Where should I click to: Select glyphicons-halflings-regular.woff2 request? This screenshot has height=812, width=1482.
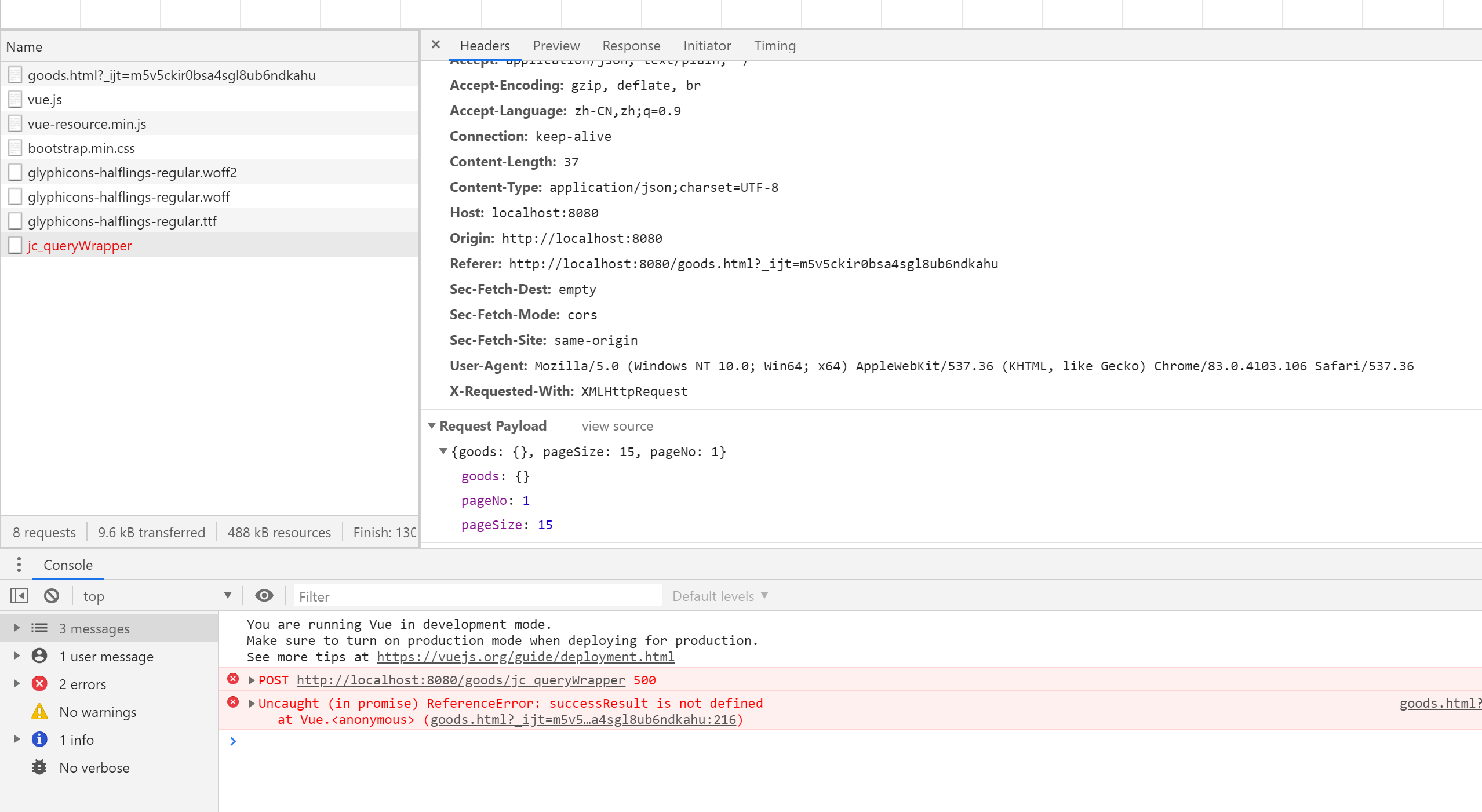210,172
